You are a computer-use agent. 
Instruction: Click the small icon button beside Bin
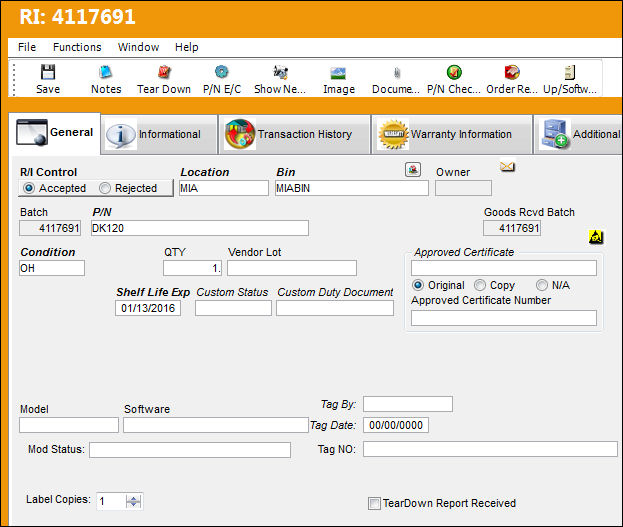pos(413,170)
